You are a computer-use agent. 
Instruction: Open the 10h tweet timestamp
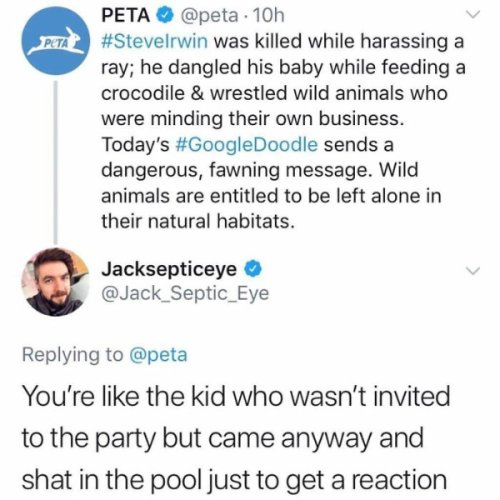269,16
